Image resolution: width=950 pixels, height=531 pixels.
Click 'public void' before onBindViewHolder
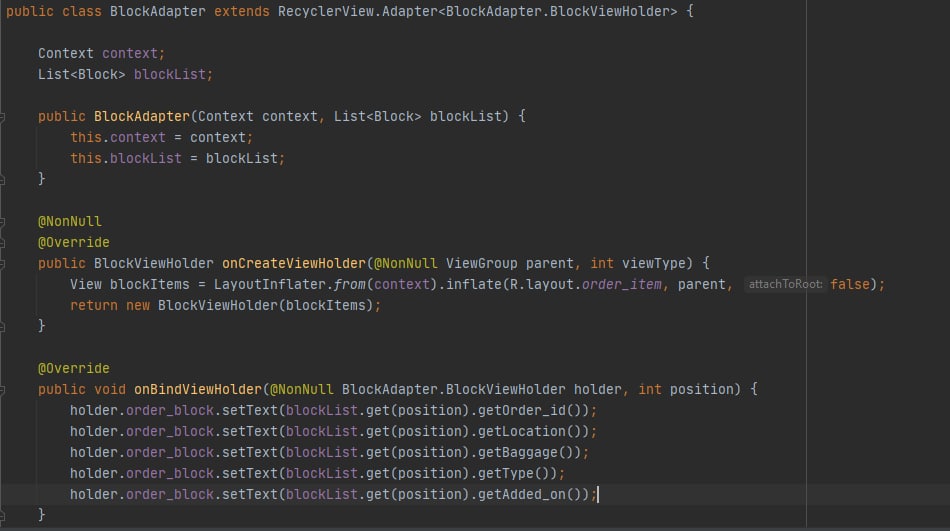click(82, 390)
